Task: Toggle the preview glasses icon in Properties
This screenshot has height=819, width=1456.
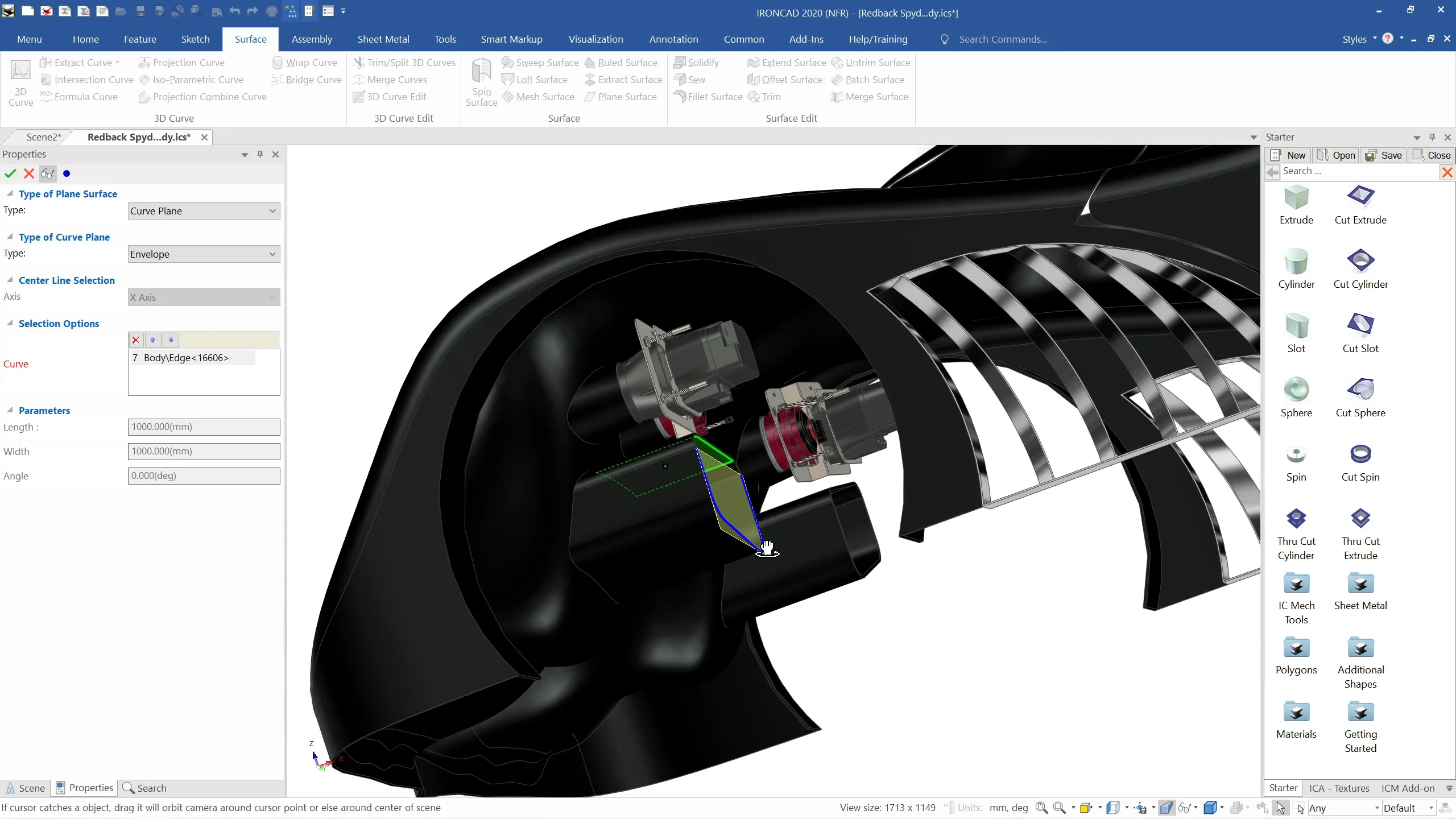Action: [x=48, y=173]
